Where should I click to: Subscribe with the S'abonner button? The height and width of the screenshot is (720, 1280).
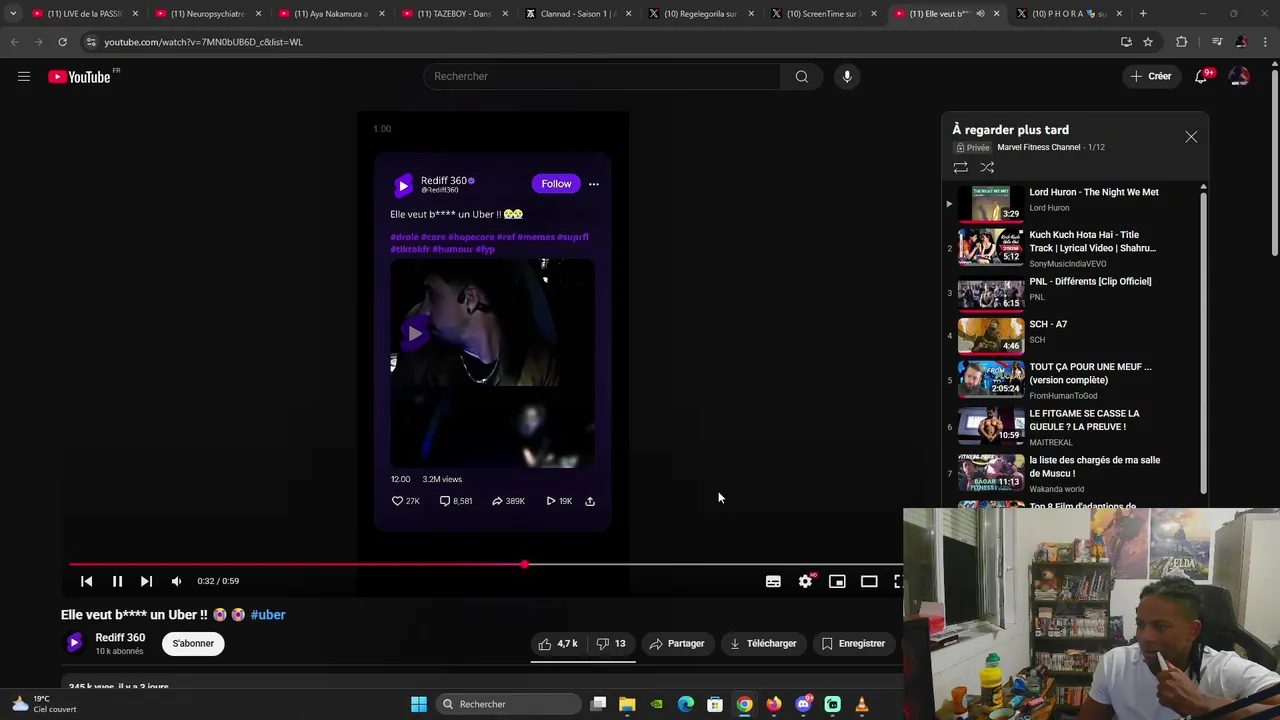click(x=193, y=644)
